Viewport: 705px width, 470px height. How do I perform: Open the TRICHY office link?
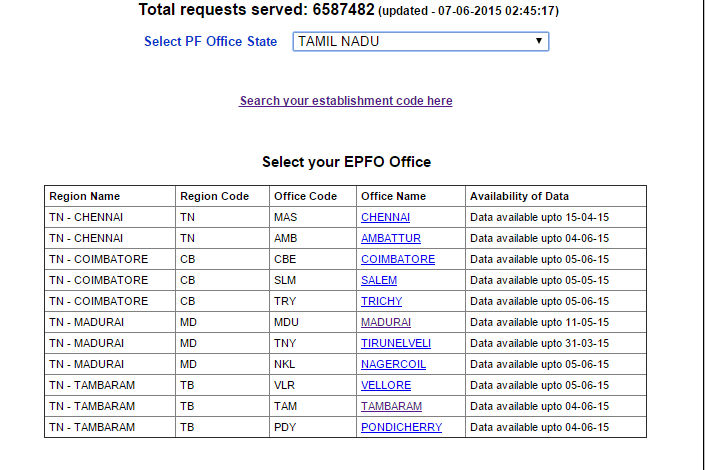tap(381, 301)
